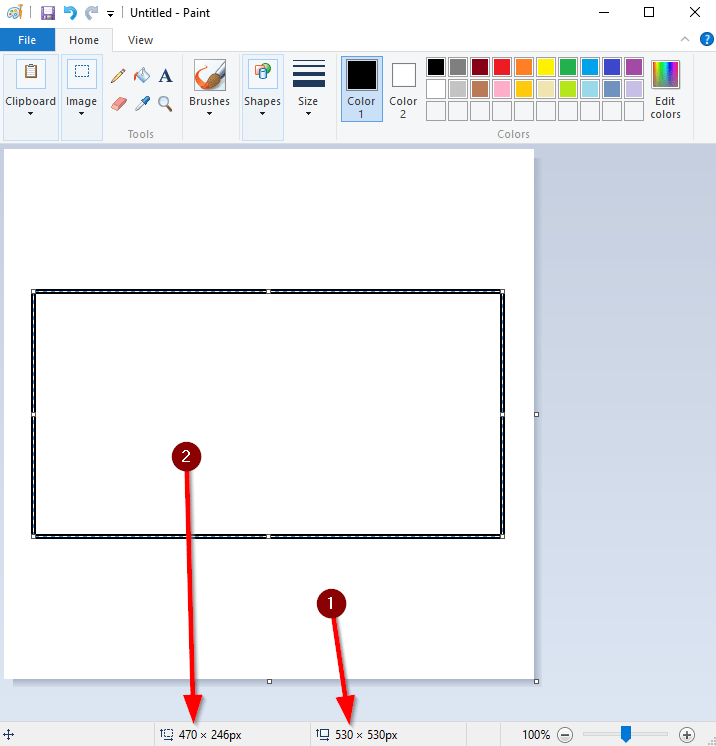Undo the last action

coord(70,12)
